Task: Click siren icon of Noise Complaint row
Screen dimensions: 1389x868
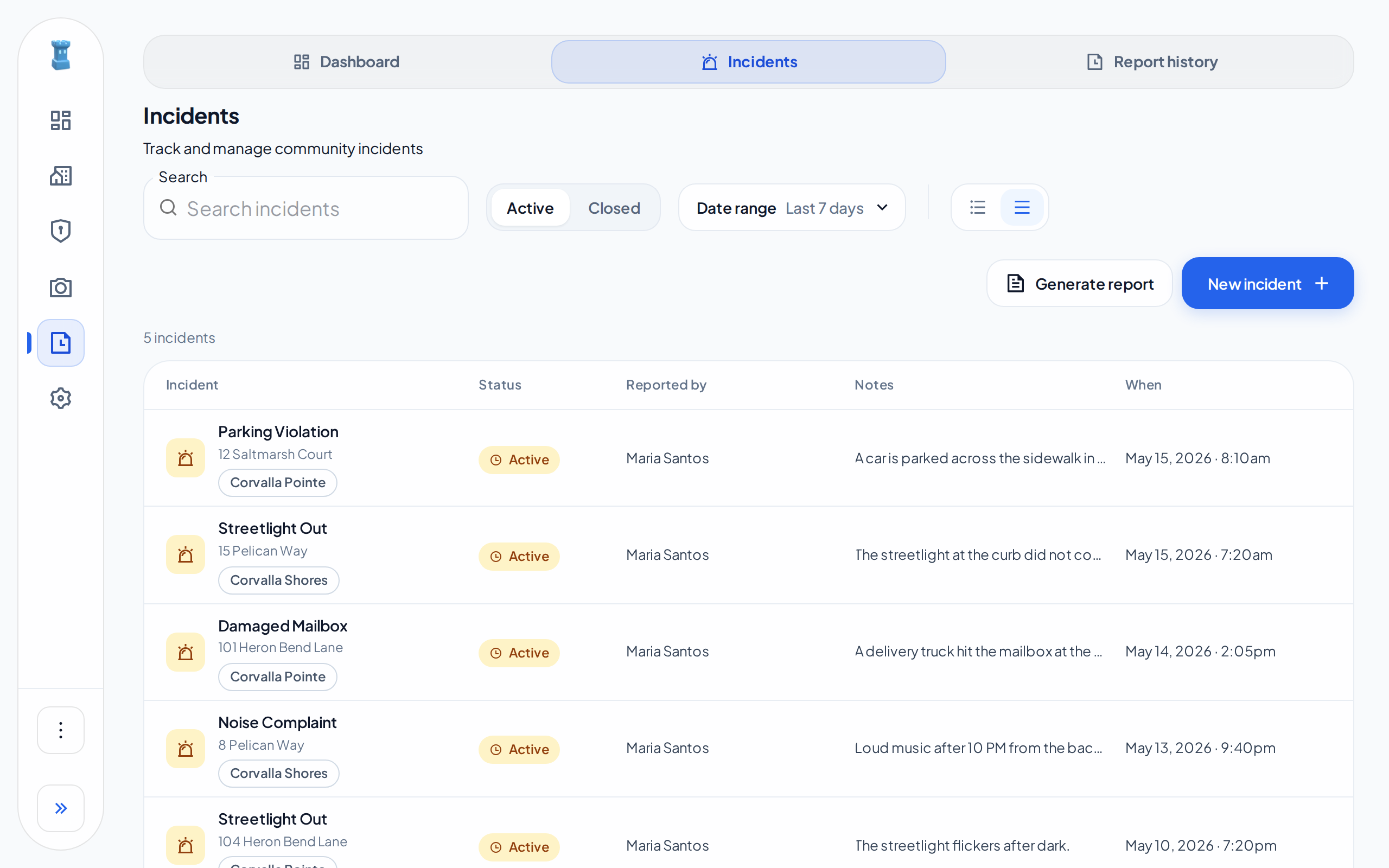Action: click(186, 749)
